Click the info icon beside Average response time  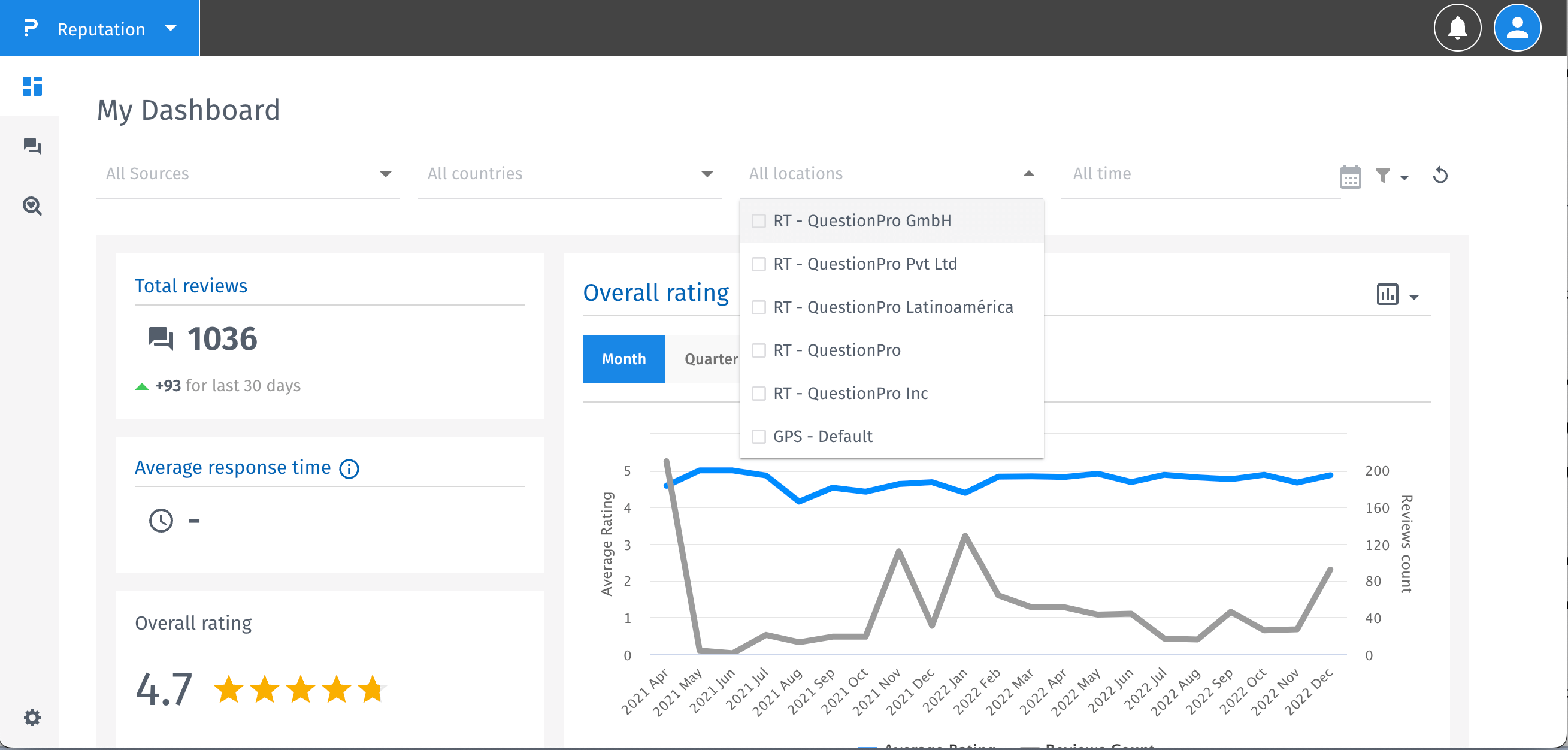(x=349, y=468)
